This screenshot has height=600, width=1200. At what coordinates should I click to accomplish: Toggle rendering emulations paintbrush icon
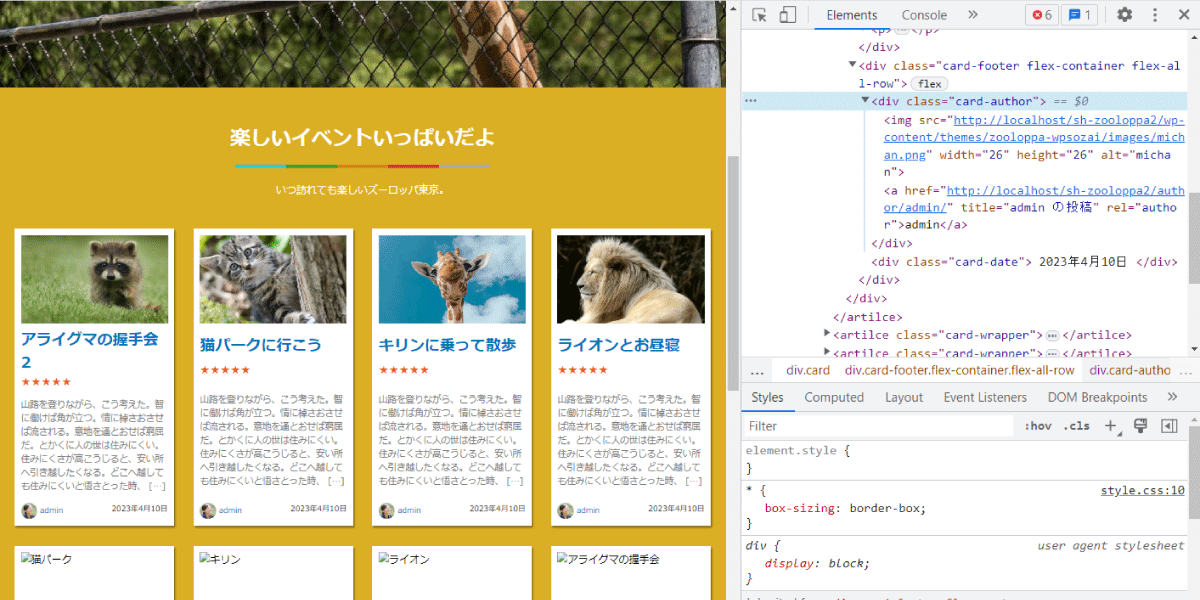point(1140,426)
